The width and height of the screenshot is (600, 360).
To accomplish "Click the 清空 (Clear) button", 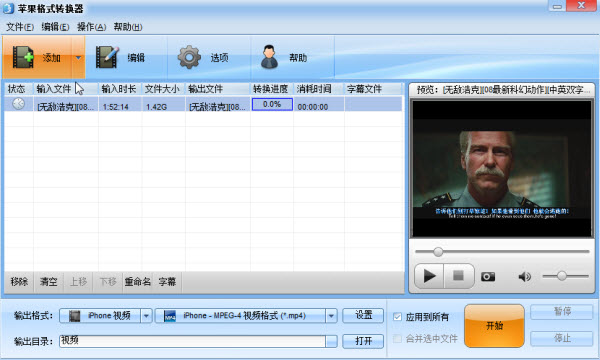I will (49, 282).
